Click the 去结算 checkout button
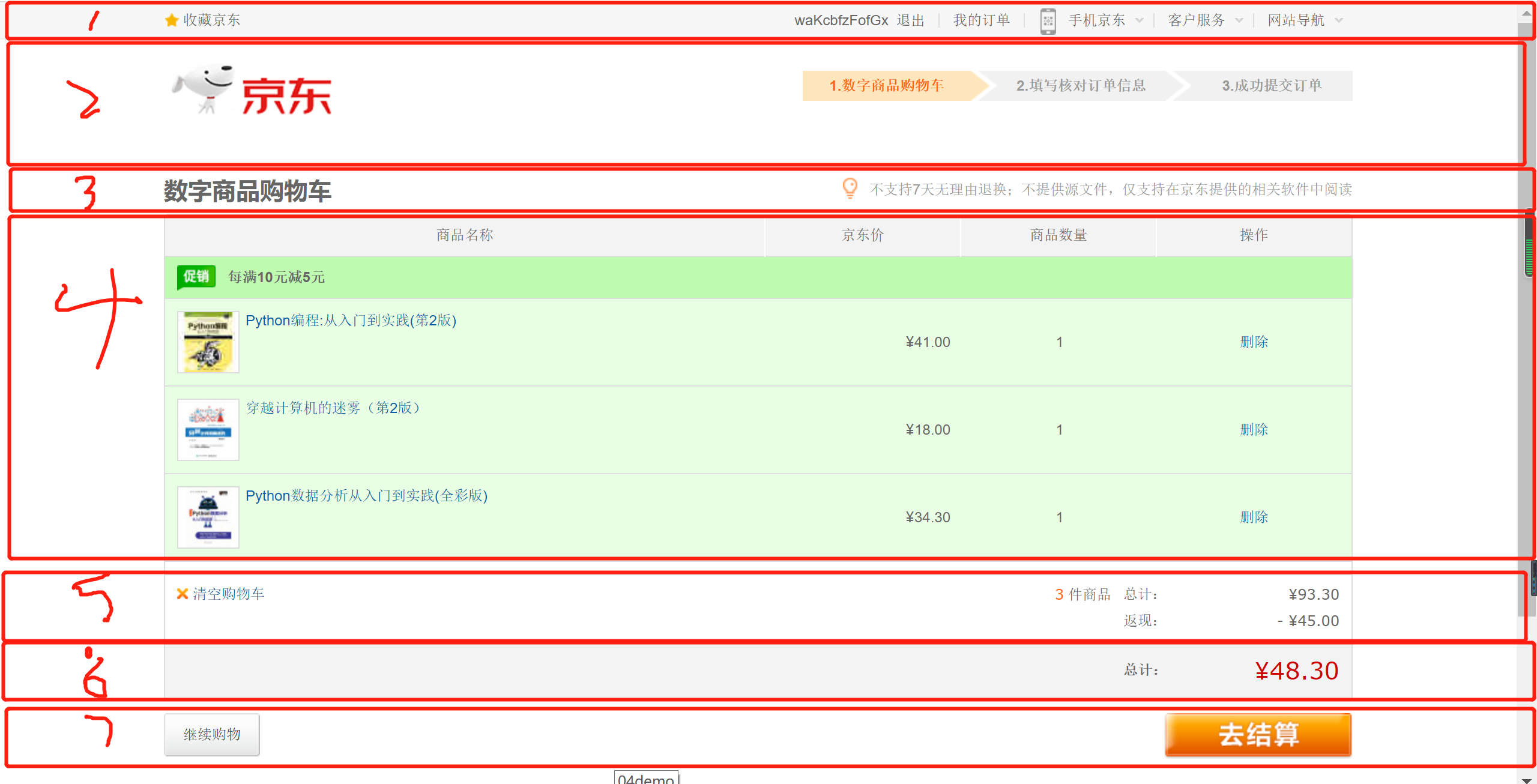Image resolution: width=1537 pixels, height=784 pixels. (1258, 734)
